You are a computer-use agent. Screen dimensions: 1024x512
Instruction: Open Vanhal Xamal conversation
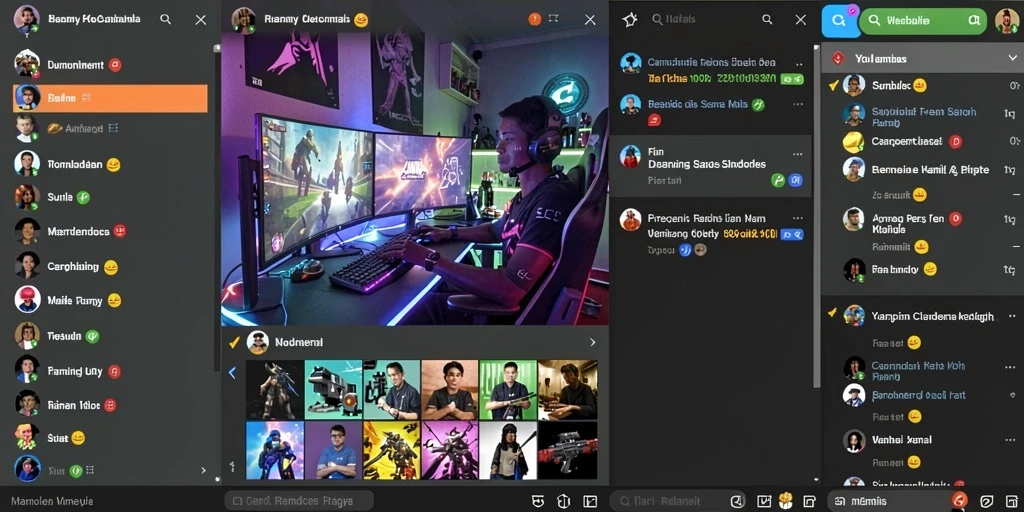[x=901, y=440]
